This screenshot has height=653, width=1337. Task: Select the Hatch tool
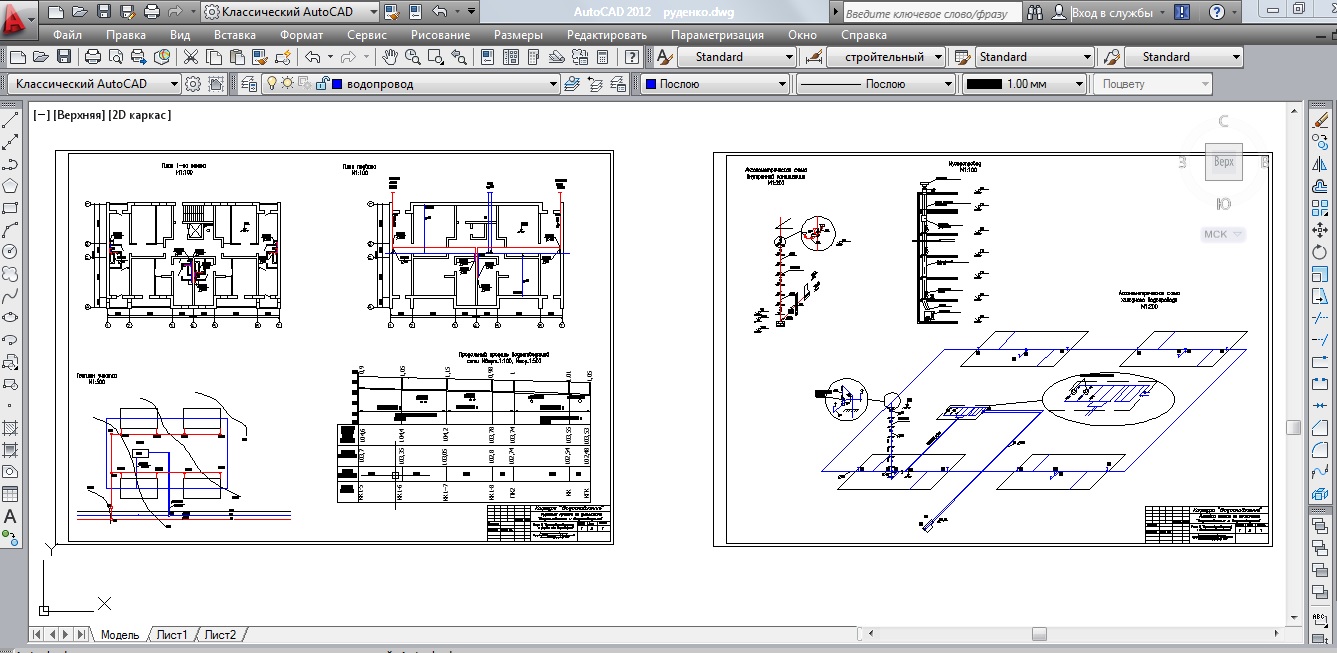10,428
